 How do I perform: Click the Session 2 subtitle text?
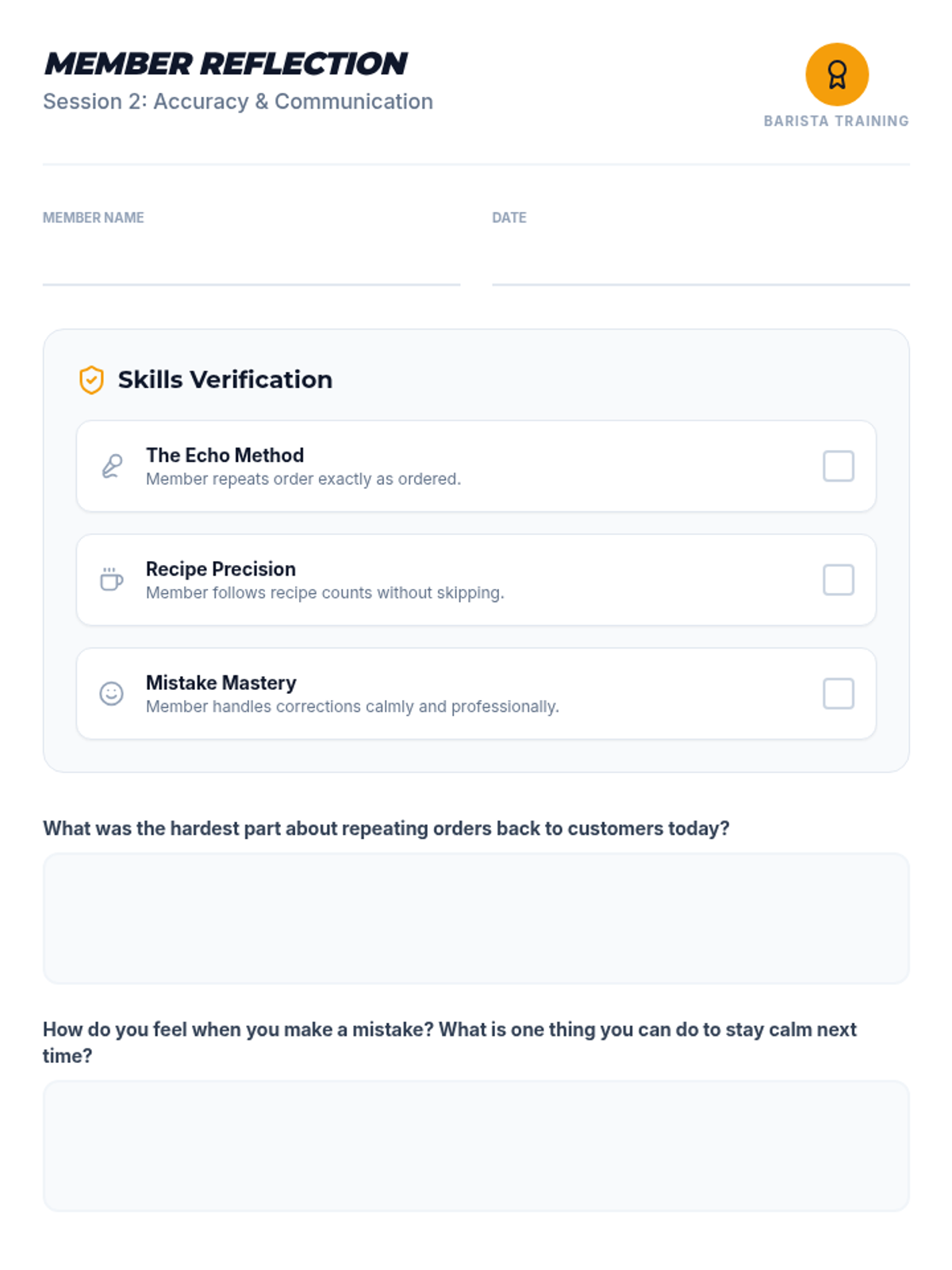click(x=238, y=102)
